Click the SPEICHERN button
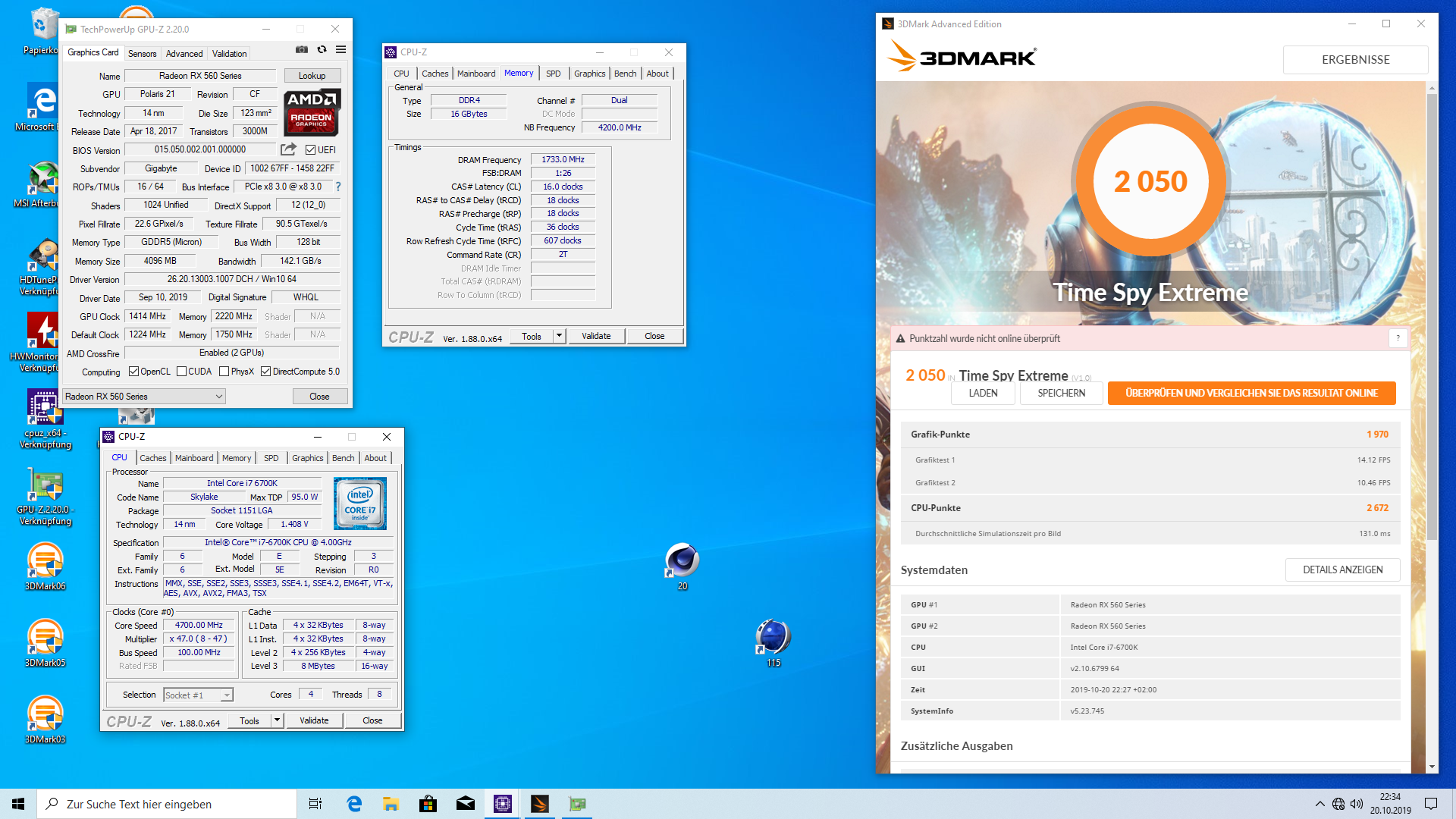The height and width of the screenshot is (819, 1456). pyautogui.click(x=1061, y=393)
